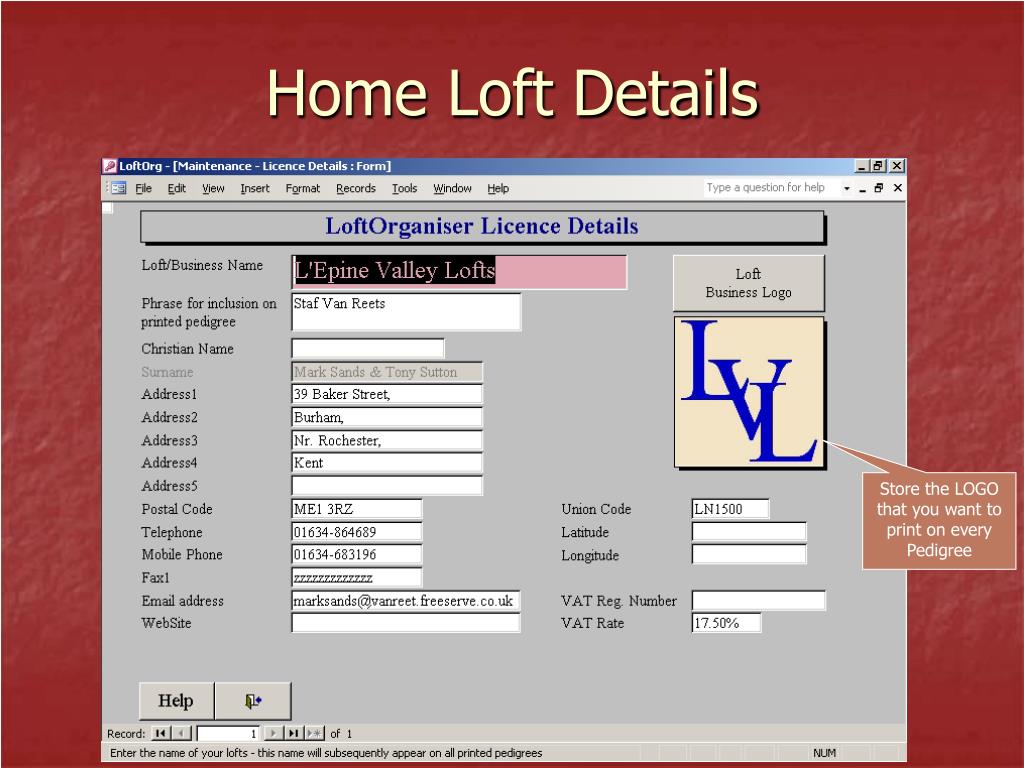Viewport: 1024px width, 768px height.
Task: Click the empty Address5 field
Action: pos(387,485)
